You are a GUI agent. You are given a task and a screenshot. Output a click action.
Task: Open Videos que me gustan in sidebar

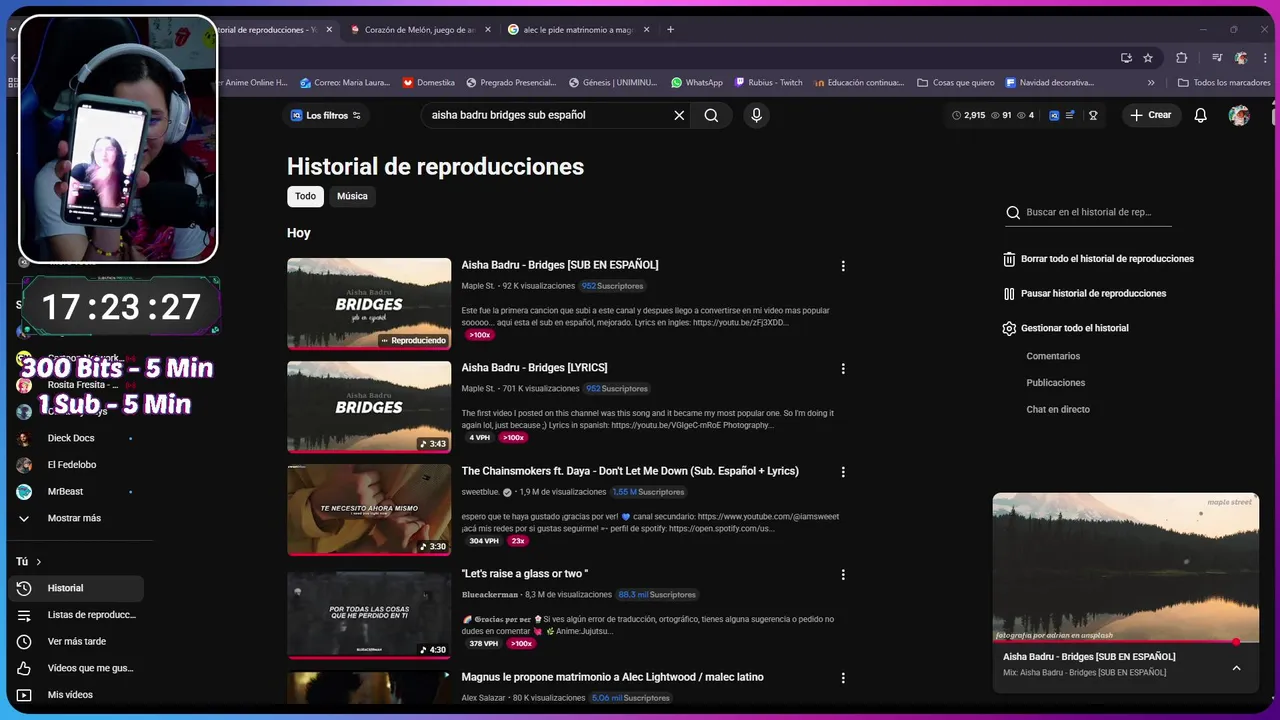click(x=76, y=668)
